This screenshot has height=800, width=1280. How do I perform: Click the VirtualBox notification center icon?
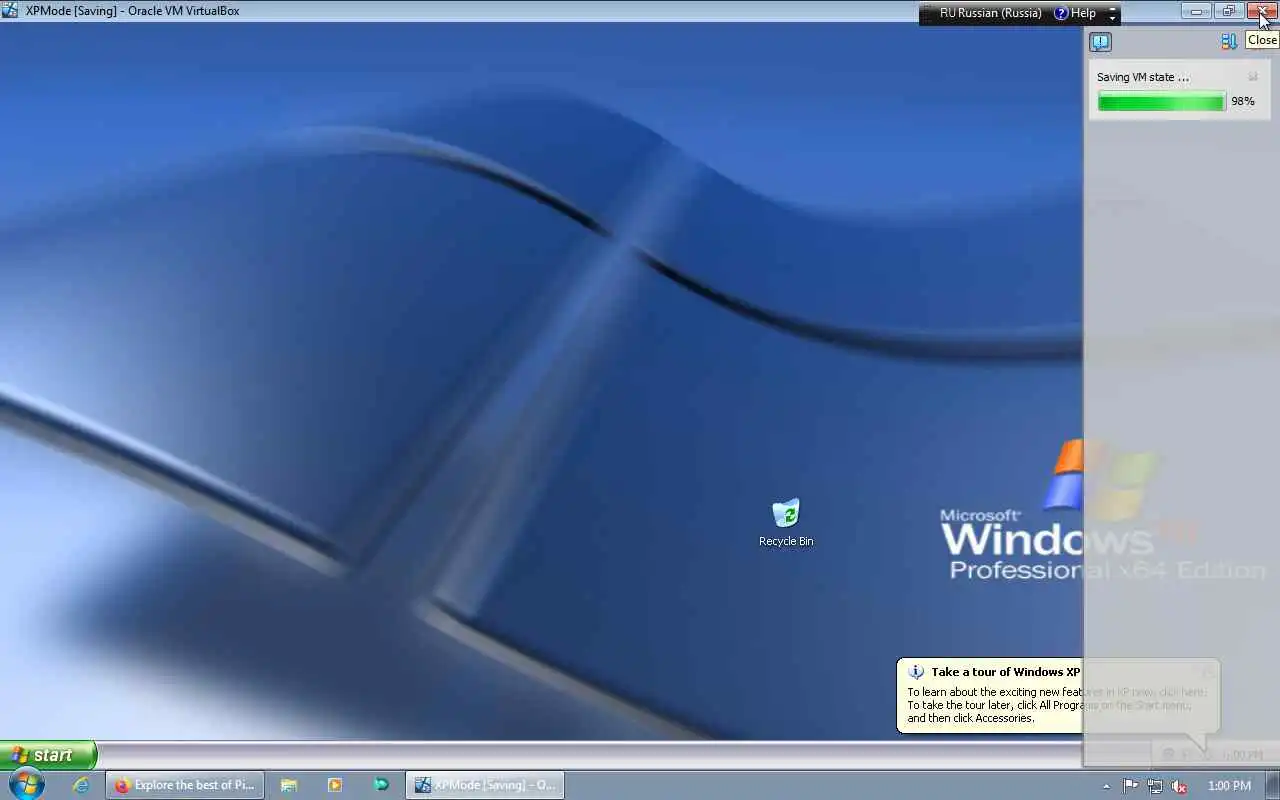(x=1100, y=42)
